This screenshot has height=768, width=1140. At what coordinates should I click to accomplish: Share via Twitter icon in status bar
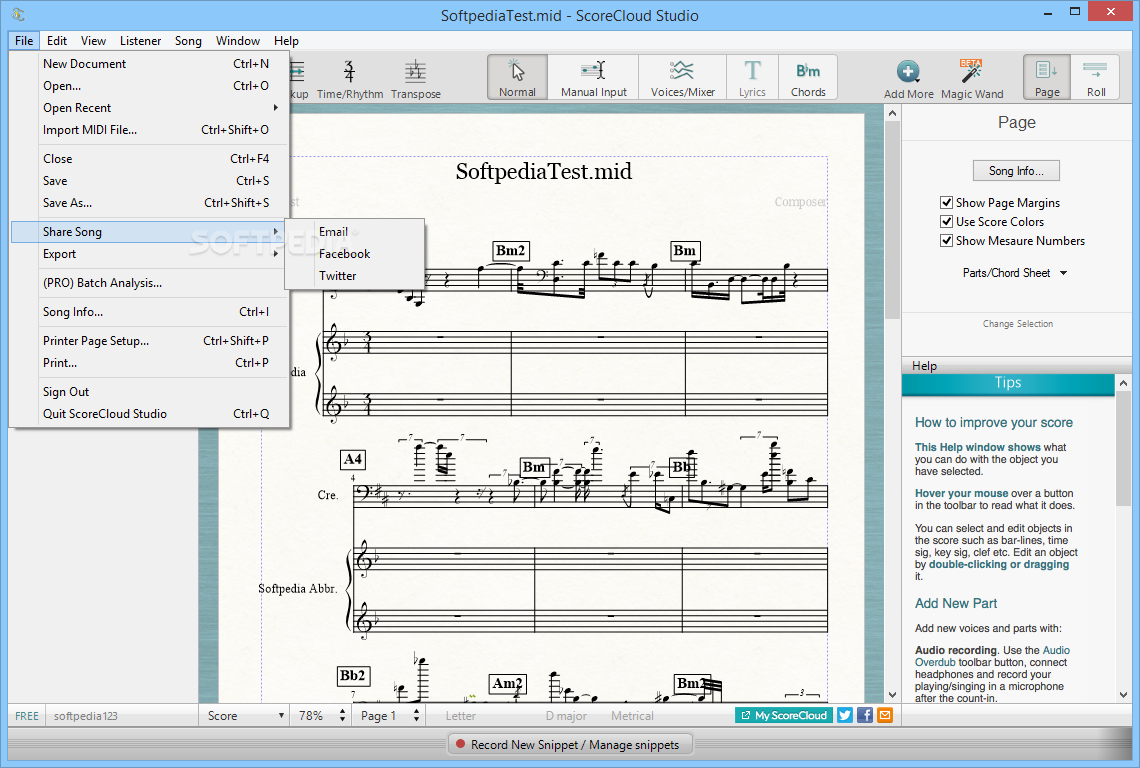click(x=845, y=716)
